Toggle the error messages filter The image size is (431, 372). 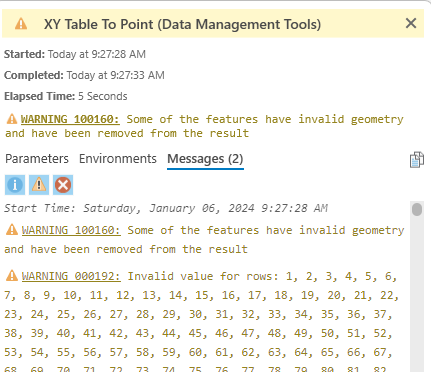(x=63, y=185)
